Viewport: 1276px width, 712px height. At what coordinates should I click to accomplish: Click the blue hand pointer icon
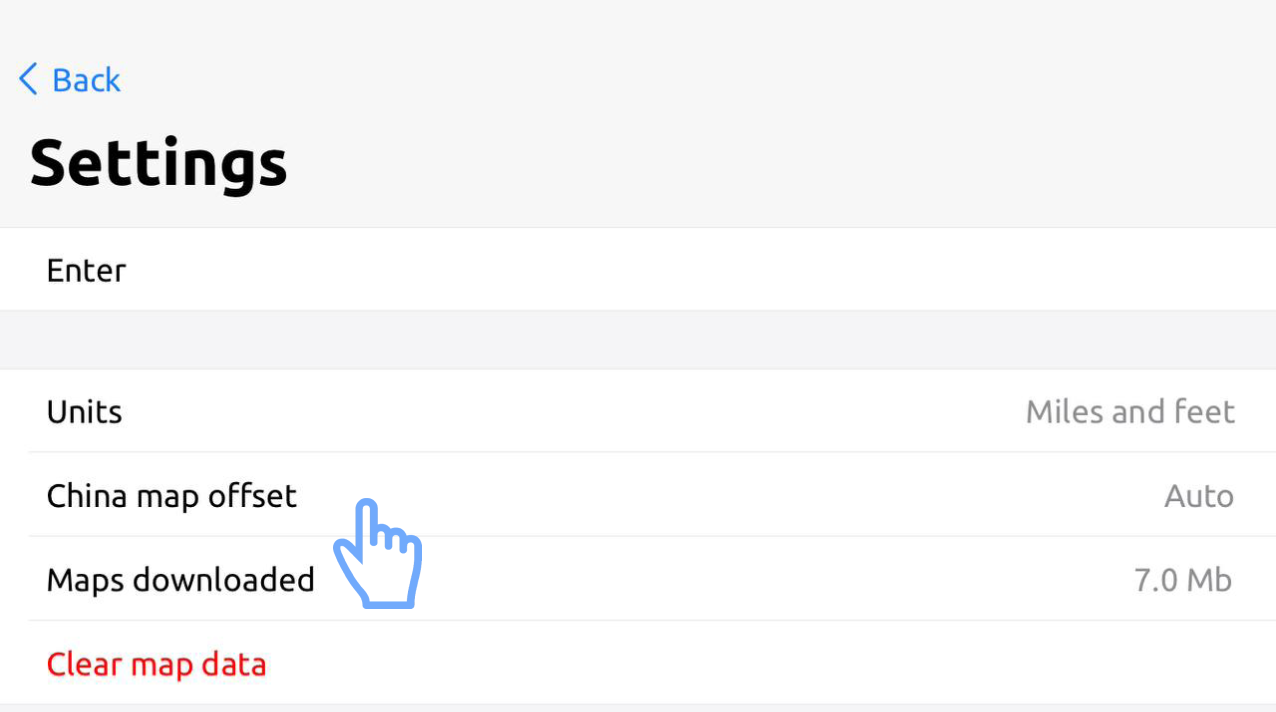coord(377,553)
